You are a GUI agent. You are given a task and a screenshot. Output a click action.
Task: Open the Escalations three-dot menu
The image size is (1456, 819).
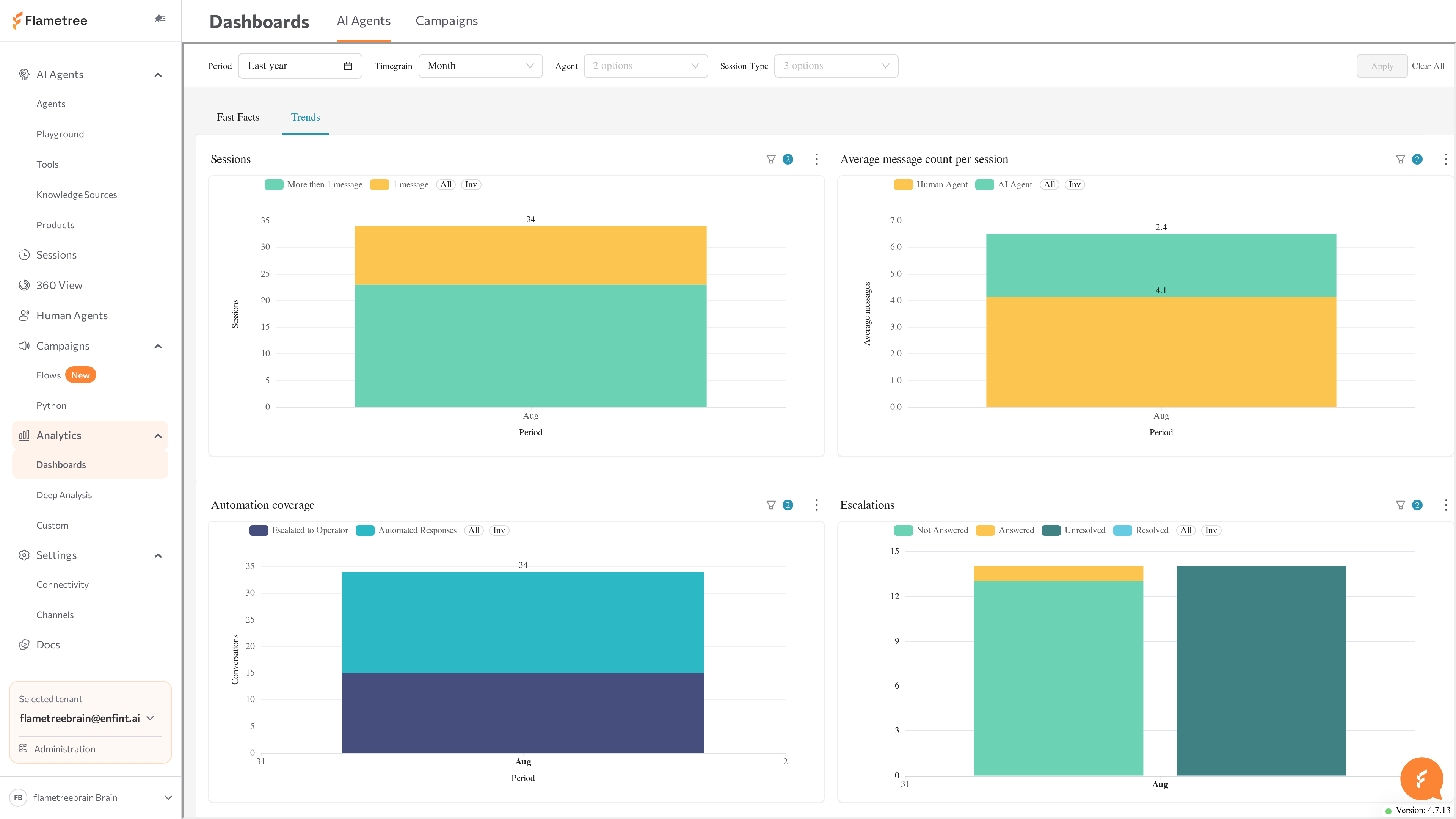[x=1446, y=505]
